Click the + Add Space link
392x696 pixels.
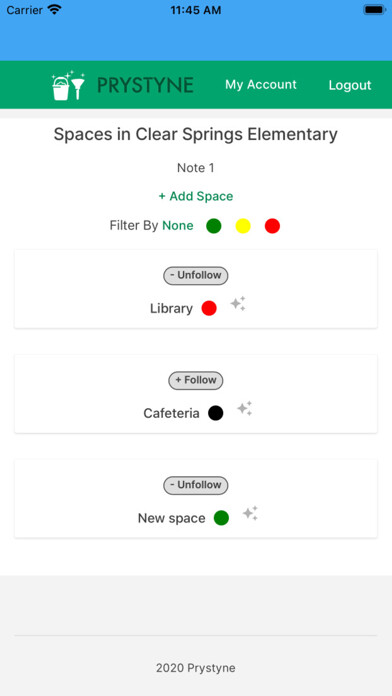pyautogui.click(x=196, y=196)
